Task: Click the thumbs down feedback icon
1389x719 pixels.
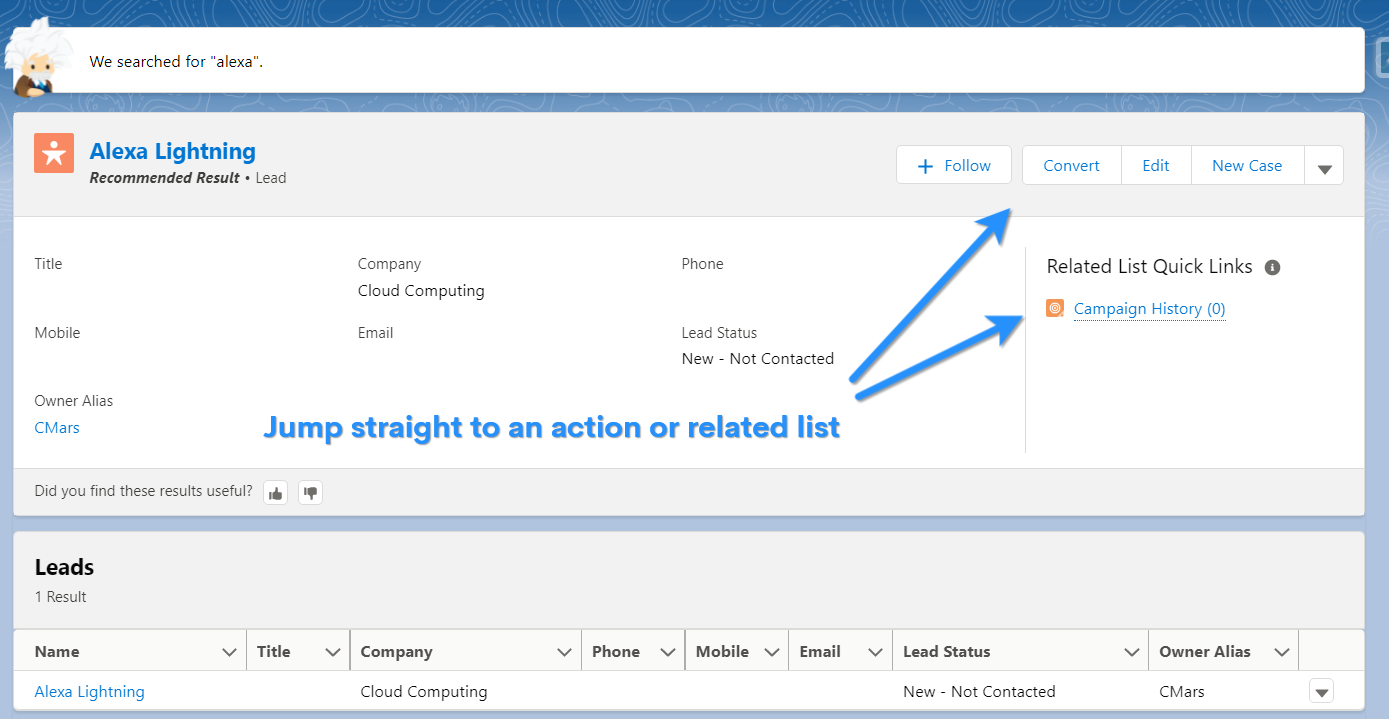Action: coord(311,492)
